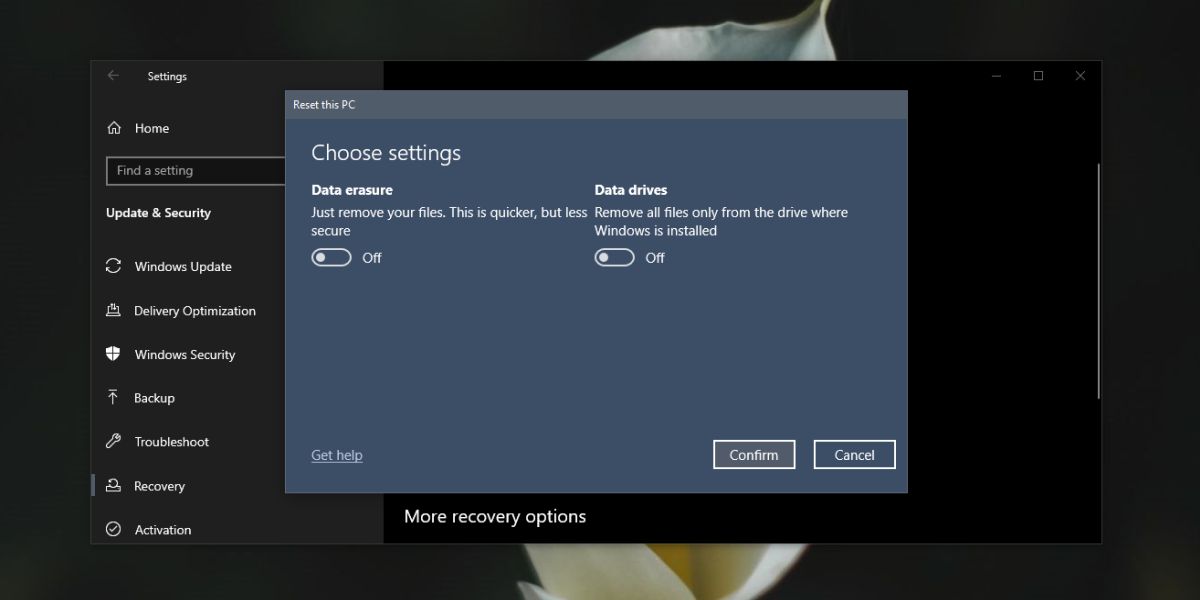Open Windows Update settings page
Viewport: 1200px width, 600px height.
[x=183, y=267]
